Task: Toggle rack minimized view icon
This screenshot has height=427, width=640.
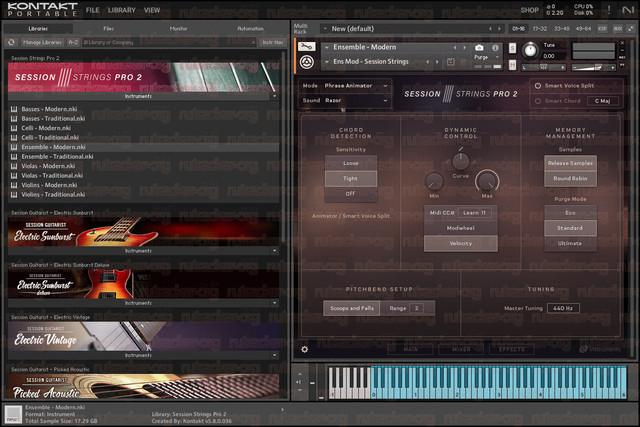Action: 631,29
